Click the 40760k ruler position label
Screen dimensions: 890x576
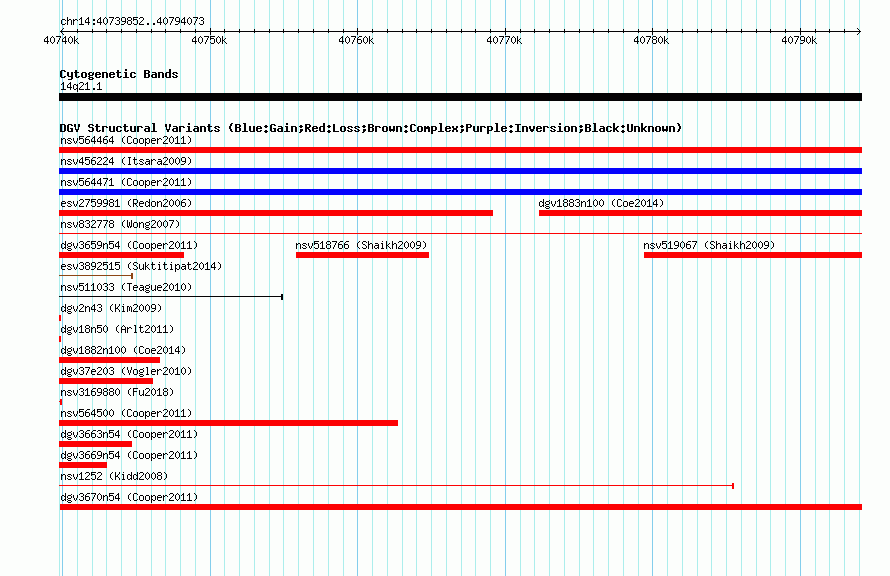tap(356, 40)
